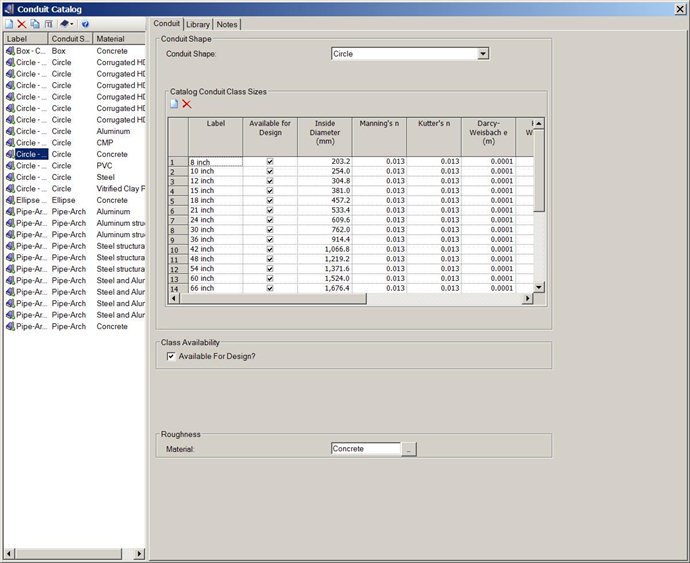Viewport: 690px width, 563px height.
Task: Click the New conduit catalog entry icon
Action: [9, 24]
